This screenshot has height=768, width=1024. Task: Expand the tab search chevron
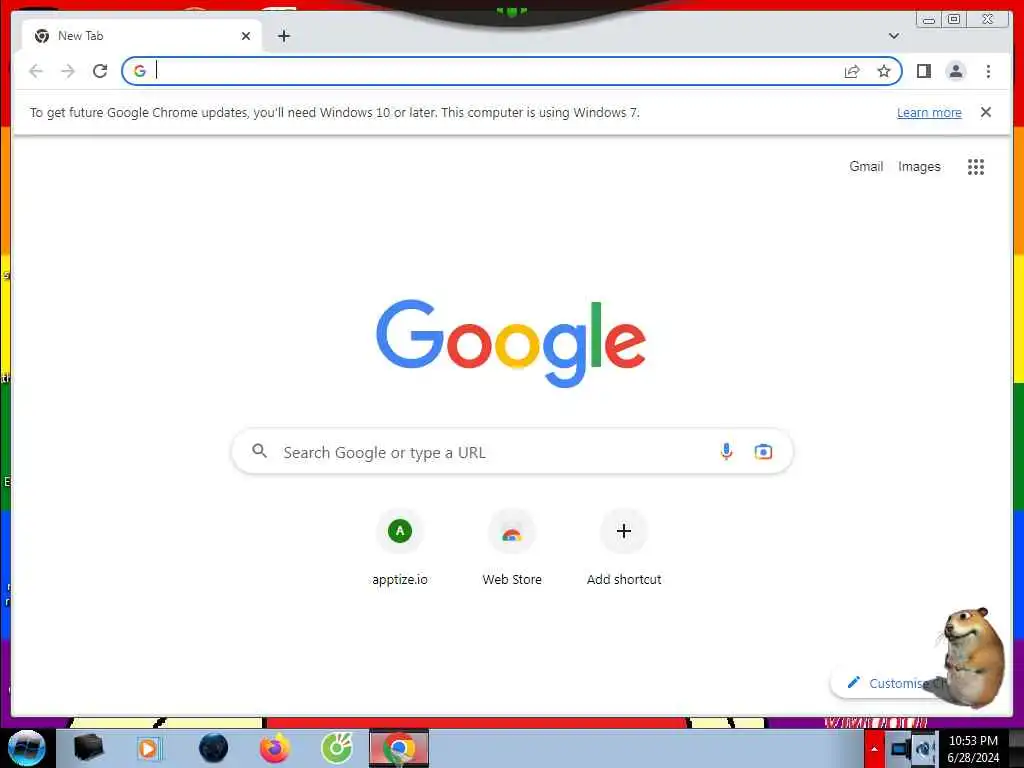click(x=893, y=36)
